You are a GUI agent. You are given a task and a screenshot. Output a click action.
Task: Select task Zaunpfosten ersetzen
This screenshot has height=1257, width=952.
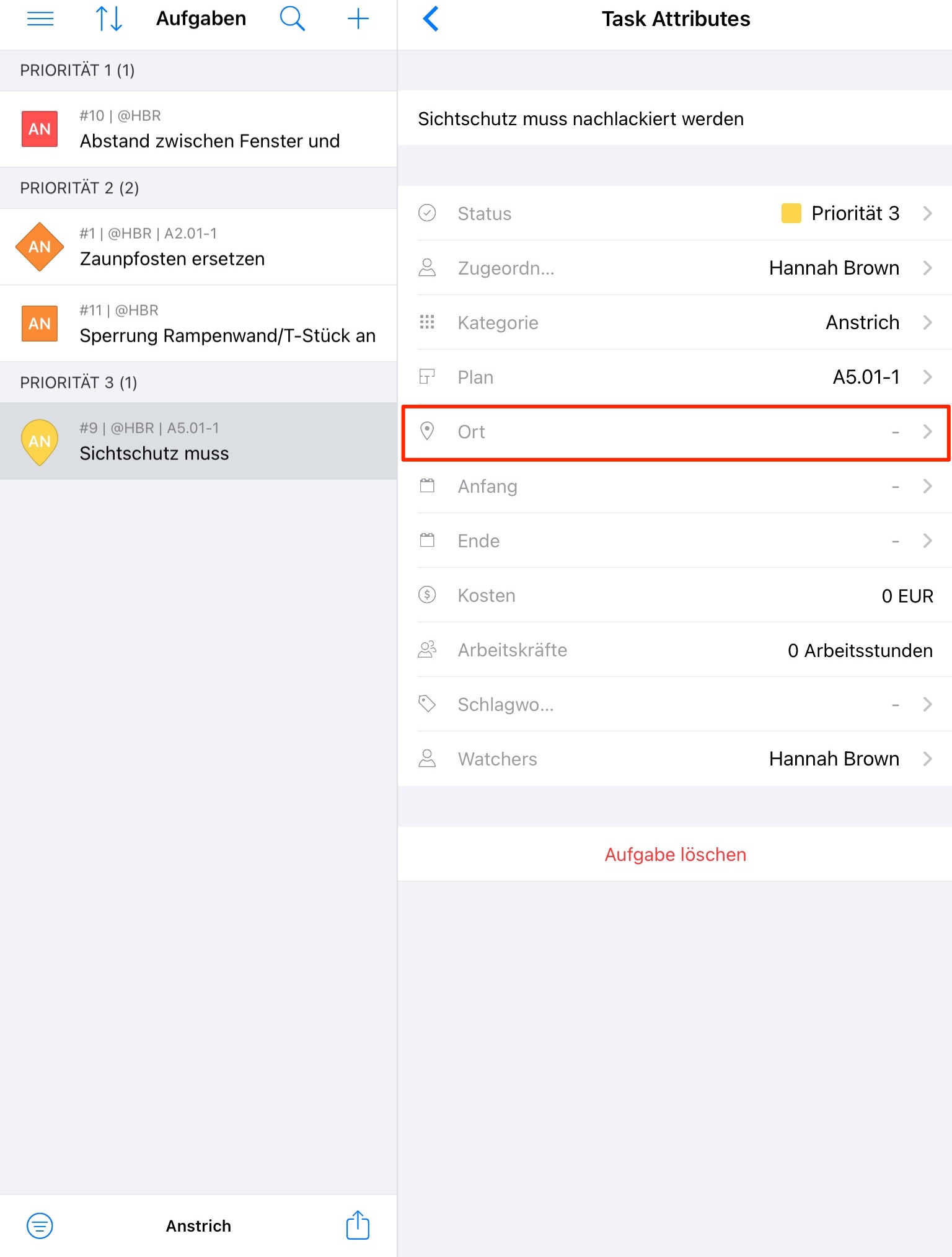(198, 247)
